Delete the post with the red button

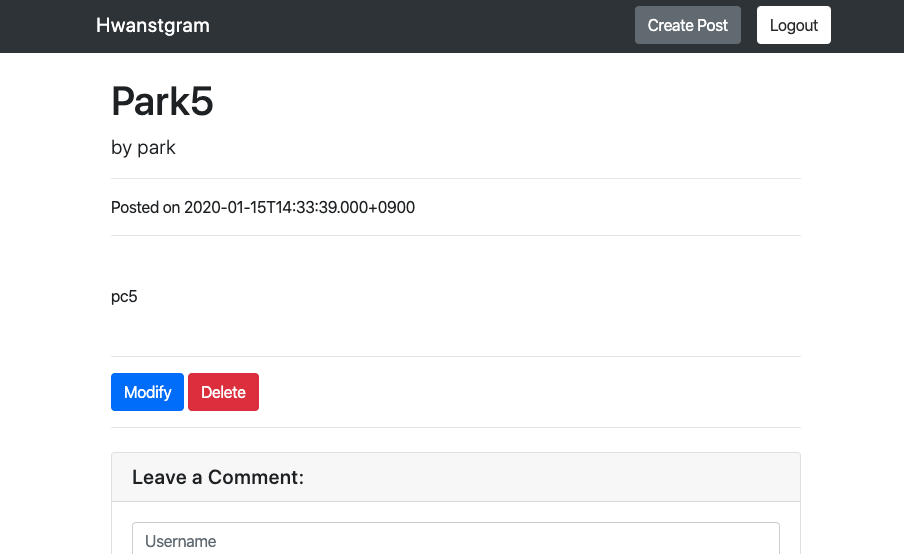pos(223,392)
